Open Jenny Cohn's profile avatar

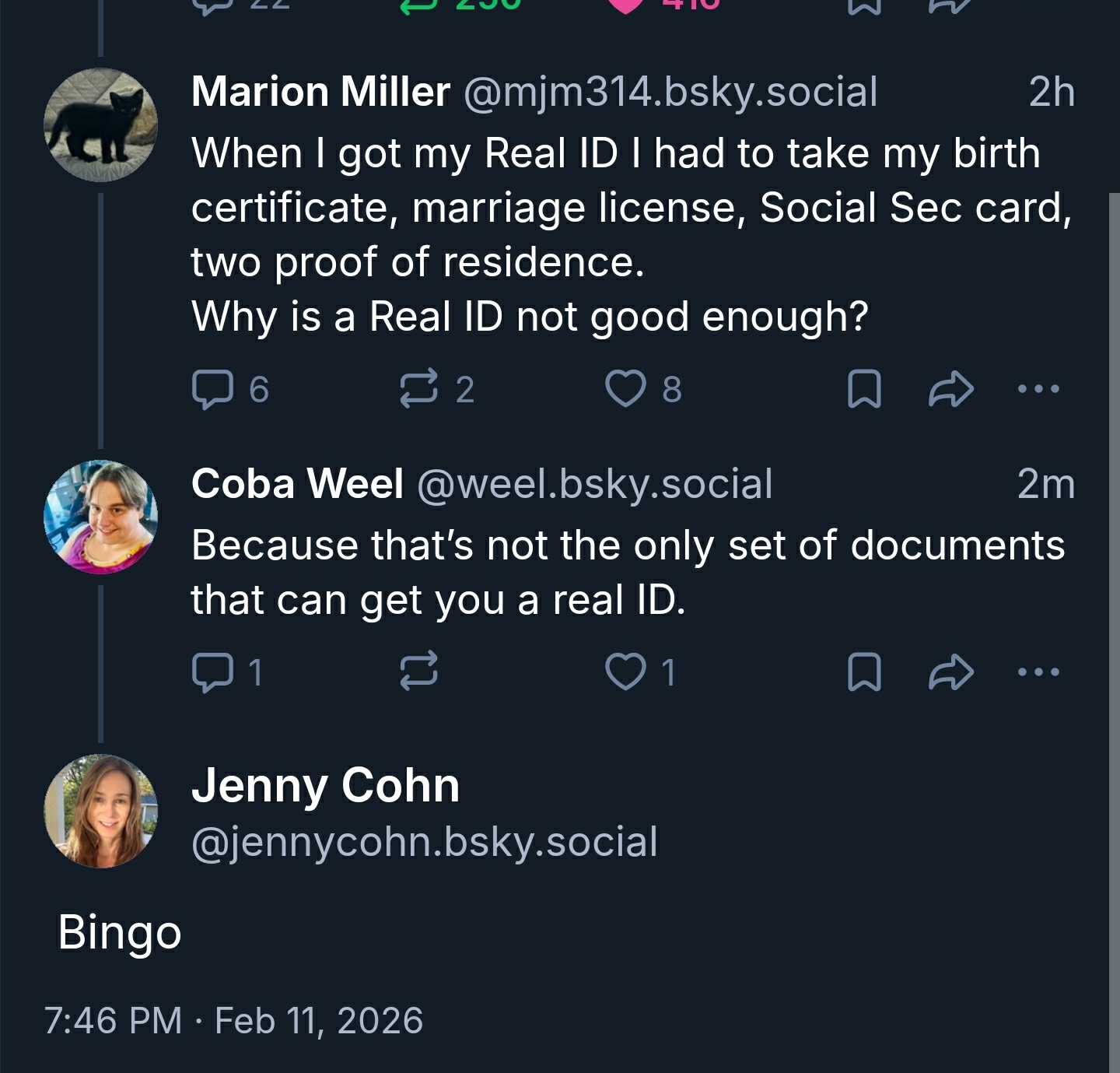[x=101, y=811]
